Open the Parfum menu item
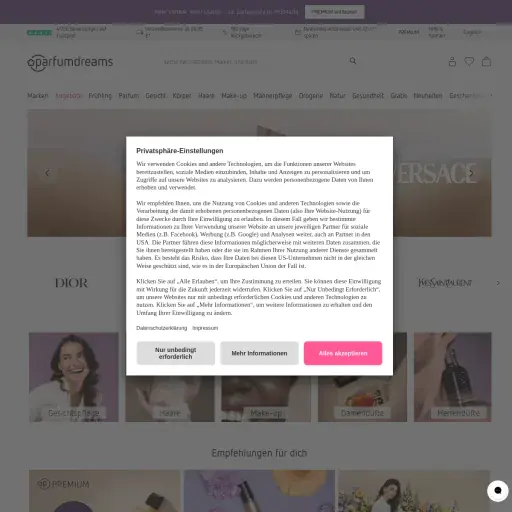 [129, 96]
